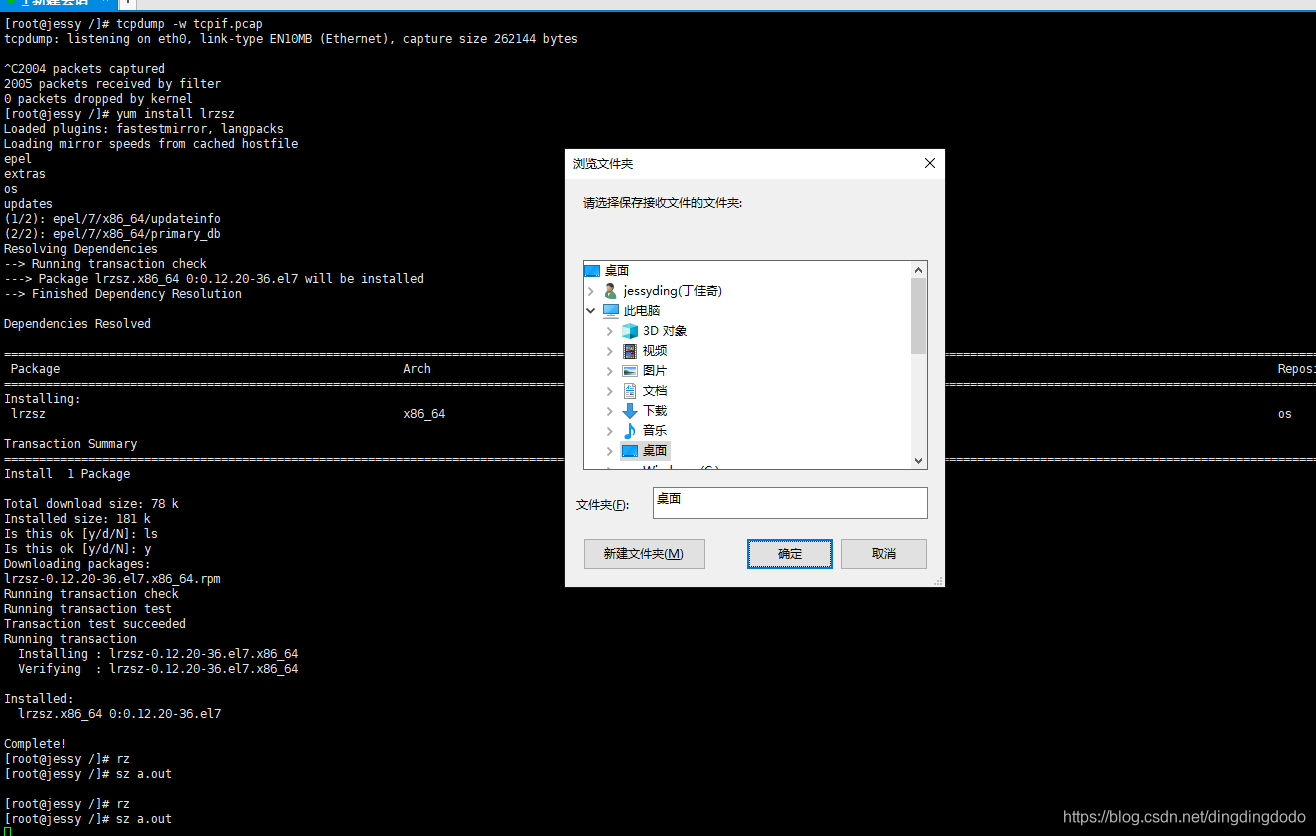Collapse the 此电脑 tree node
Viewport: 1316px width, 836px height.
[x=591, y=311]
